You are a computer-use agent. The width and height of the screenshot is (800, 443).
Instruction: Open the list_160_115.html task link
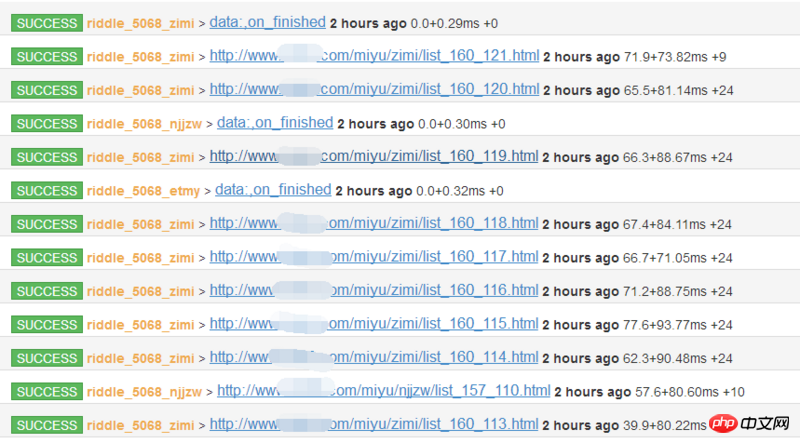(373, 324)
